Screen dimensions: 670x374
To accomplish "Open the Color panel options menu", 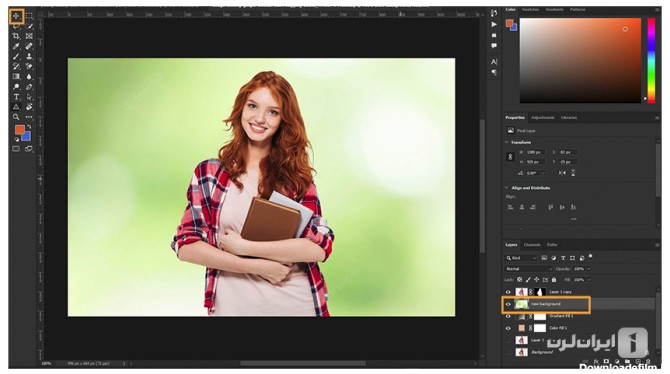I will pyautogui.click(x=657, y=9).
